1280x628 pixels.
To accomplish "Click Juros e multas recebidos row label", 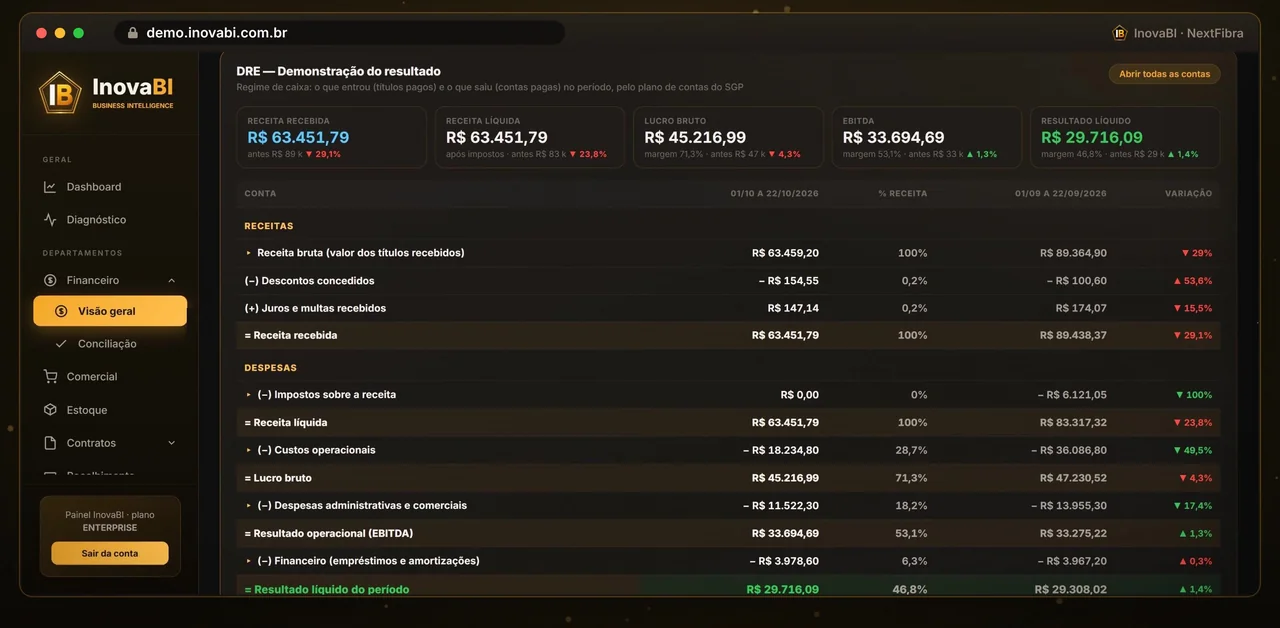I will pos(315,308).
